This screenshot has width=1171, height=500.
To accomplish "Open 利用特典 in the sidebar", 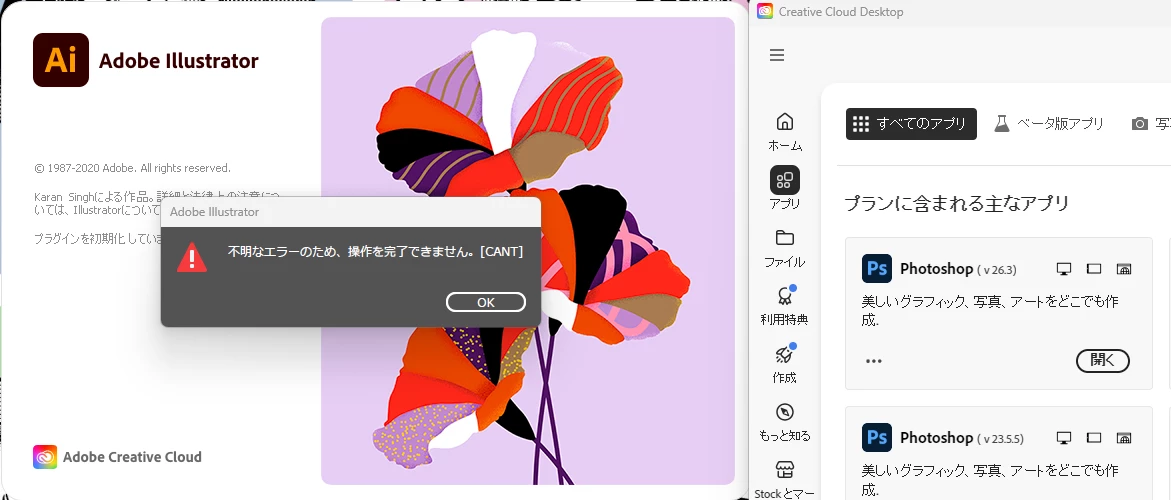I will (785, 306).
